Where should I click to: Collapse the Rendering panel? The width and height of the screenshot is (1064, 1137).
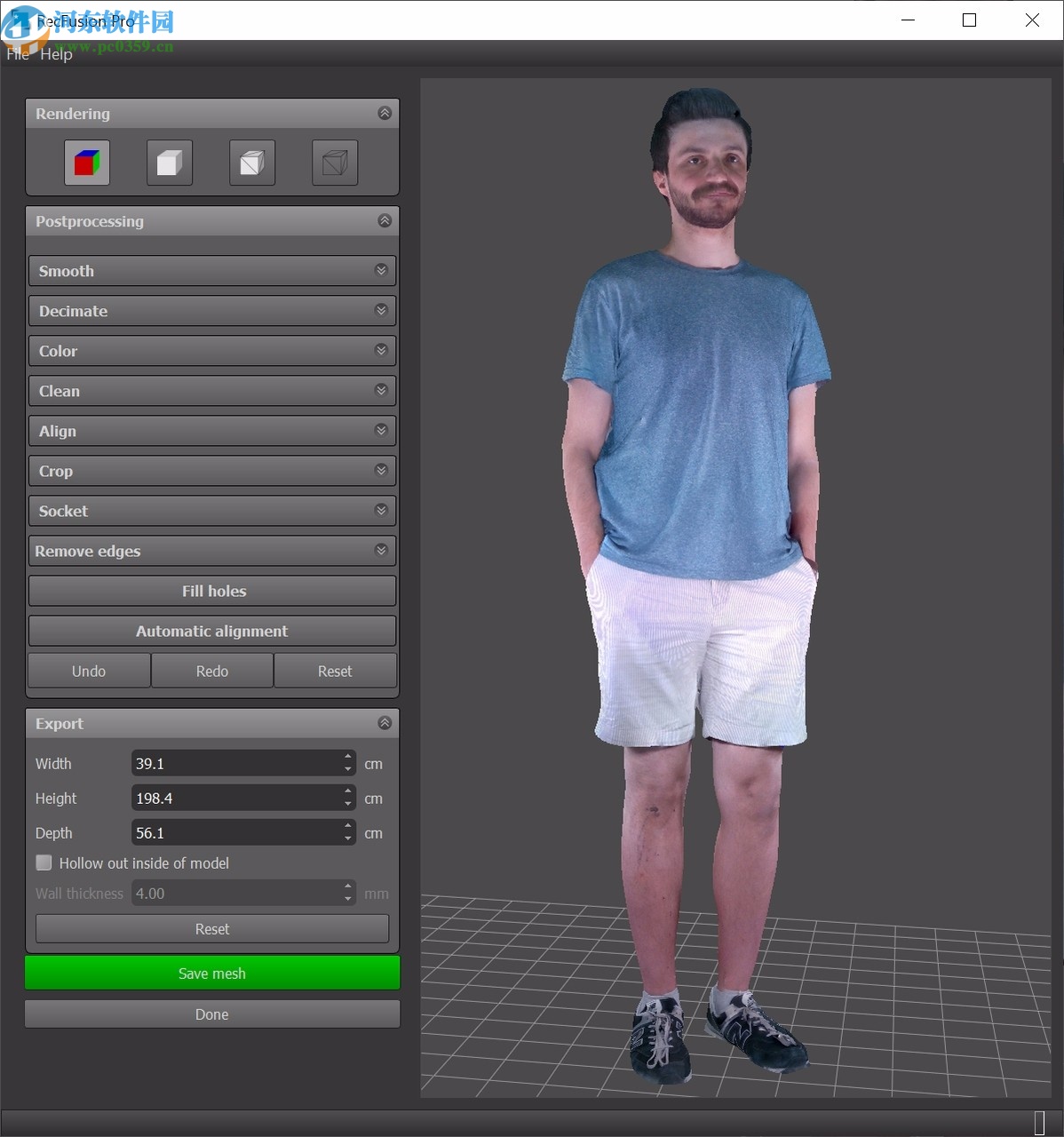[385, 113]
